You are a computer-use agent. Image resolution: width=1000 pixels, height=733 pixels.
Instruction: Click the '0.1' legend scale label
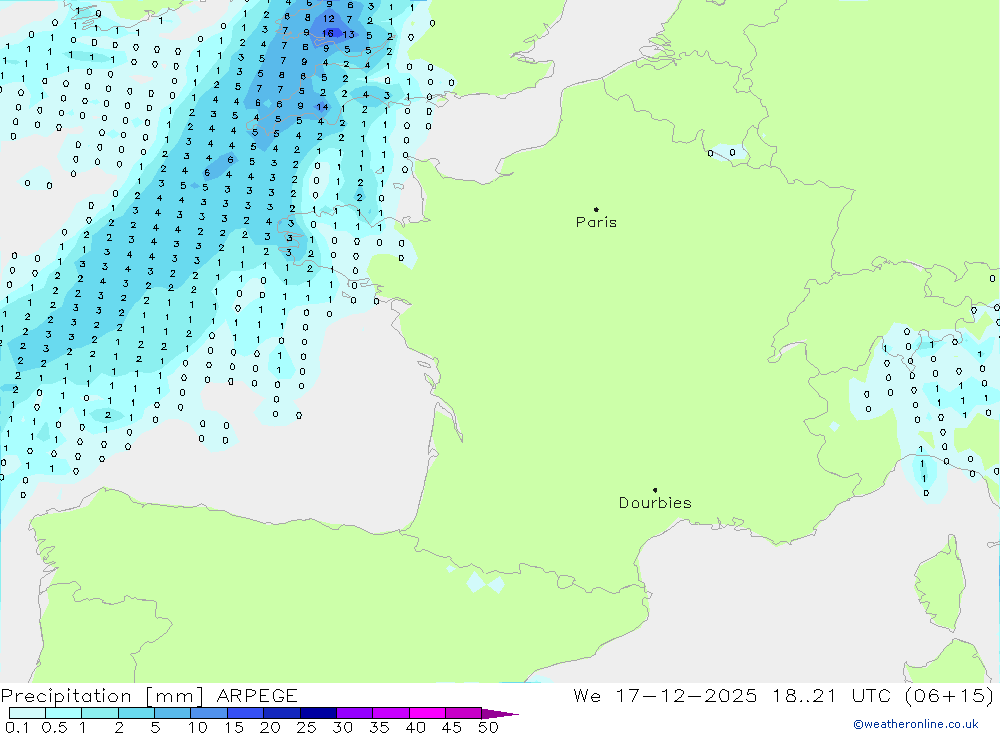(17, 727)
